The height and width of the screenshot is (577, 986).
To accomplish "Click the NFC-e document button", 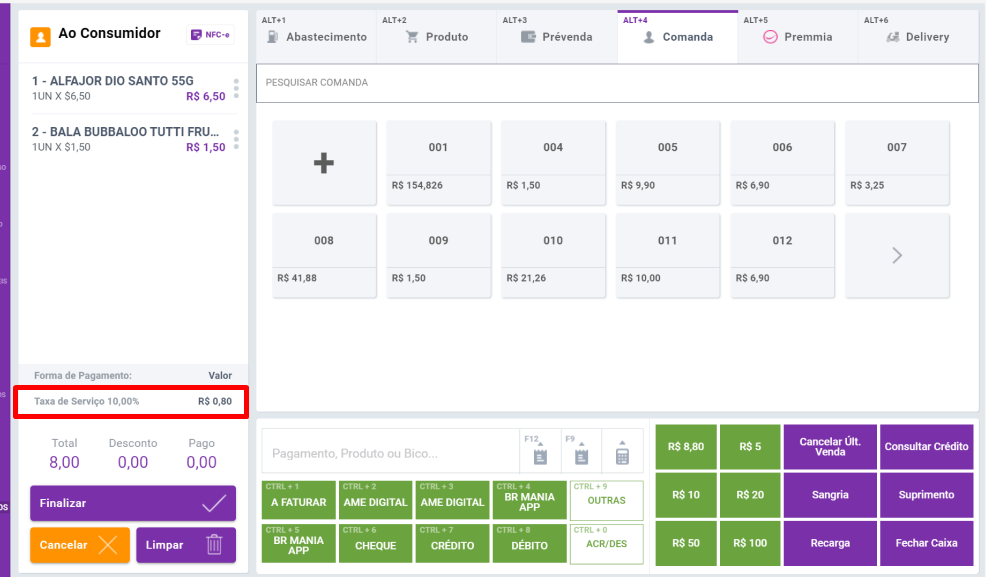I will [x=210, y=35].
